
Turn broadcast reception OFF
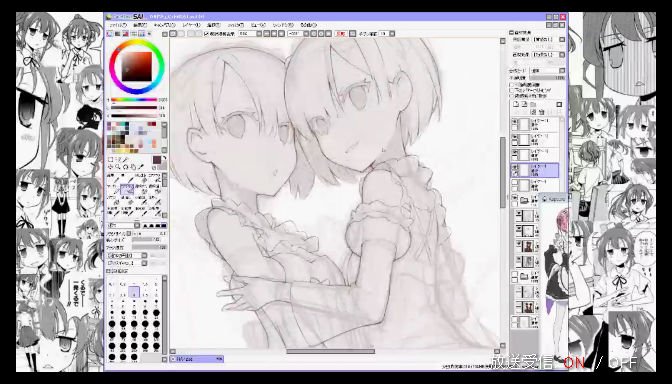[x=624, y=363]
